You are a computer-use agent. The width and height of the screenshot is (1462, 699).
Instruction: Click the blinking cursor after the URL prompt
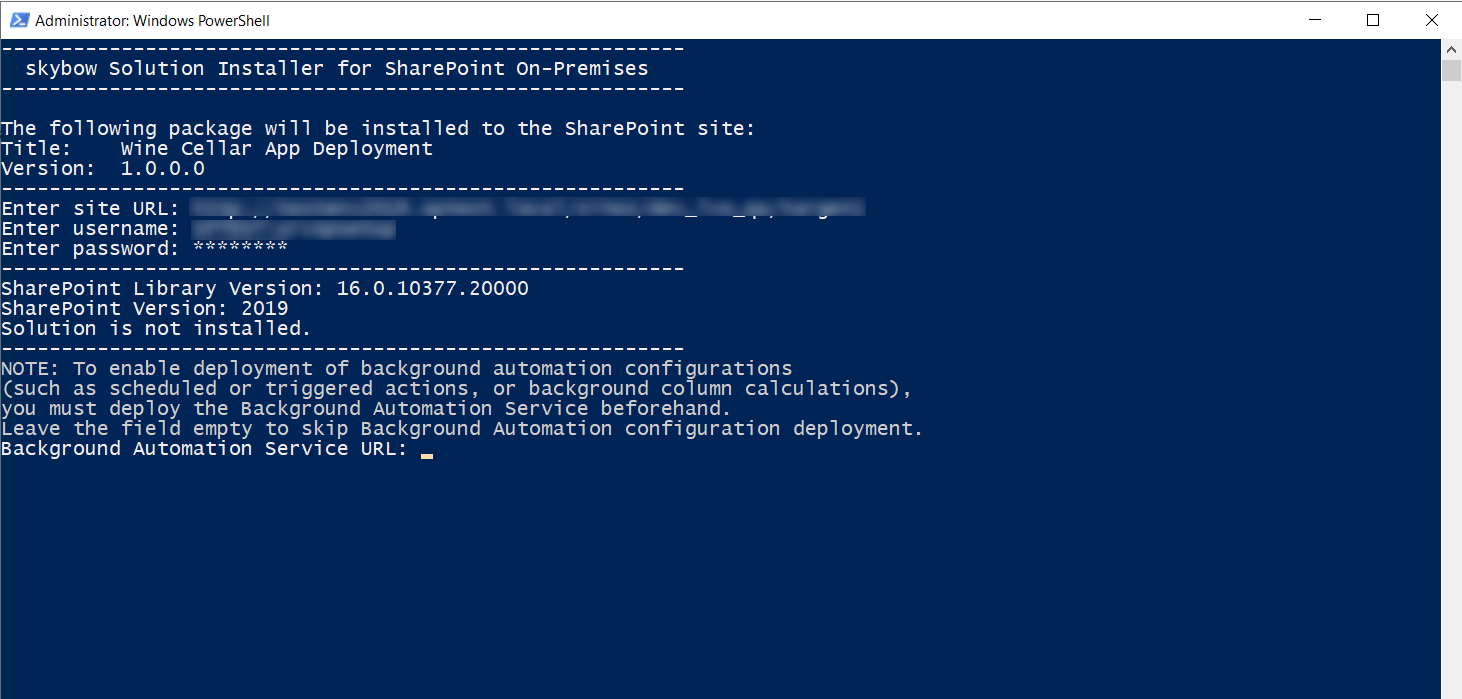[427, 450]
